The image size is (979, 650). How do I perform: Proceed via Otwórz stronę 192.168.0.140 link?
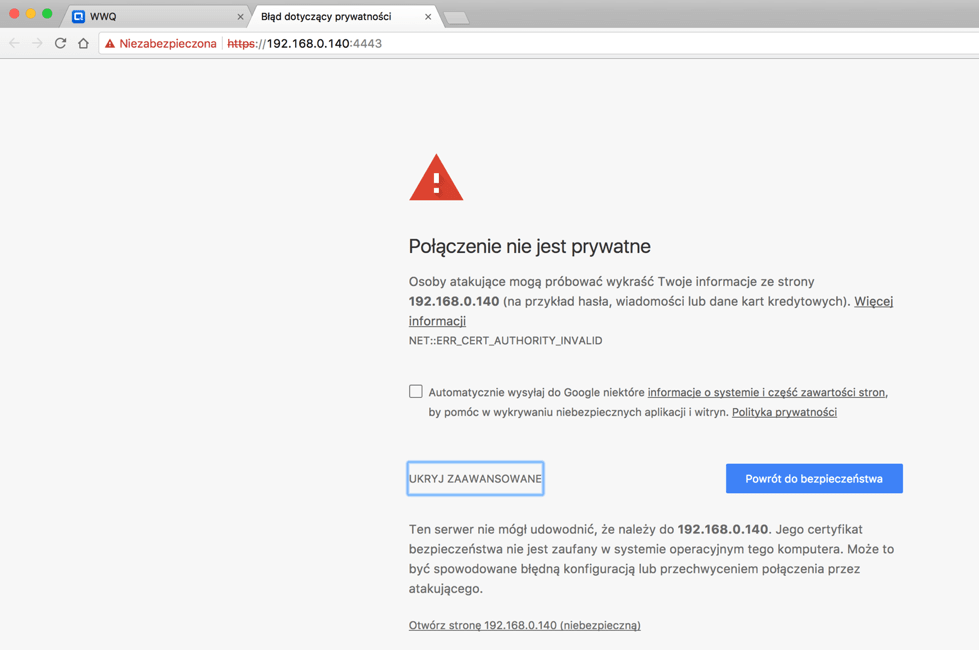point(524,625)
